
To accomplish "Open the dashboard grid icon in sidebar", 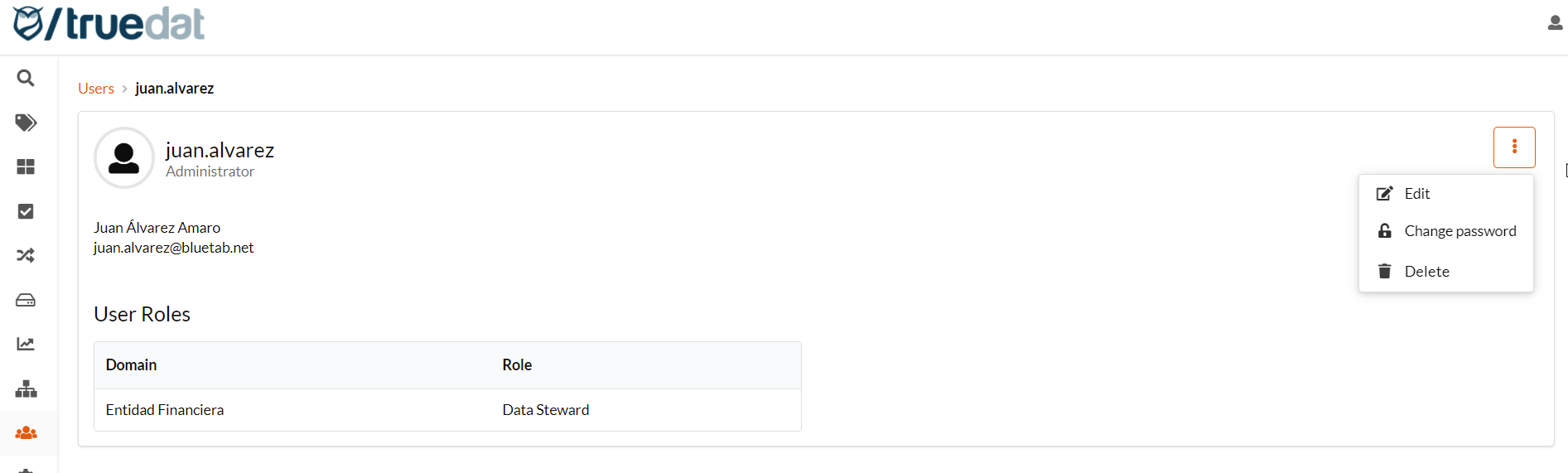I will 26,167.
